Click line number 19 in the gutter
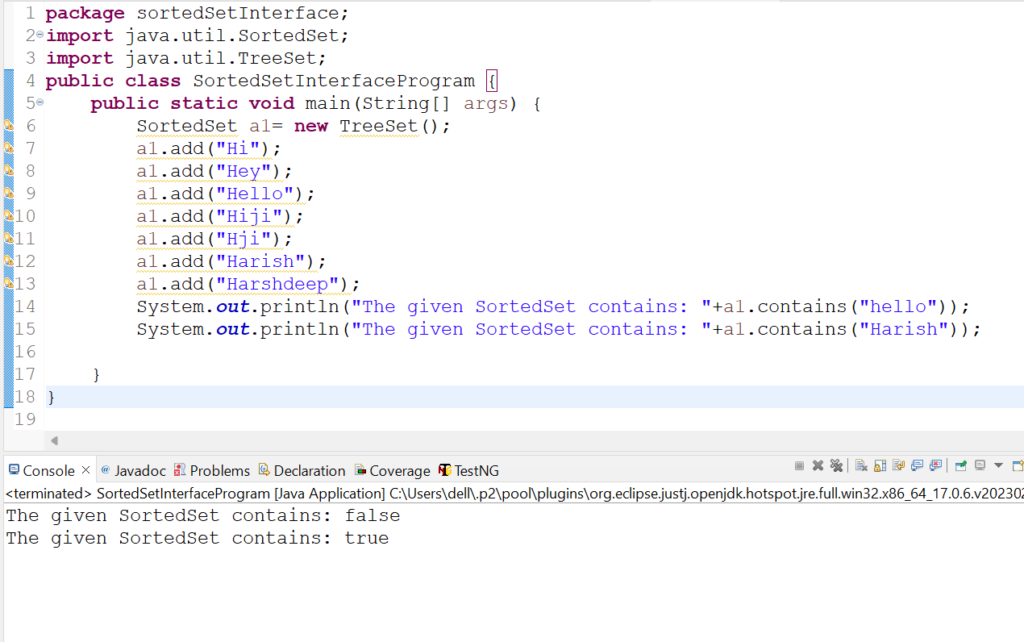Viewport: 1024px width, 642px height. click(25, 419)
